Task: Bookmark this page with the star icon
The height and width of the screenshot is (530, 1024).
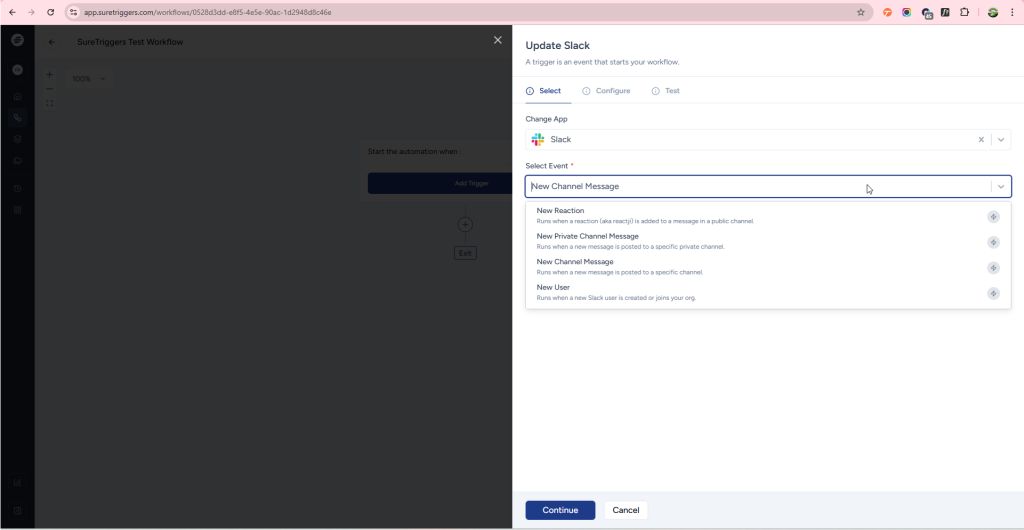Action: click(x=860, y=12)
